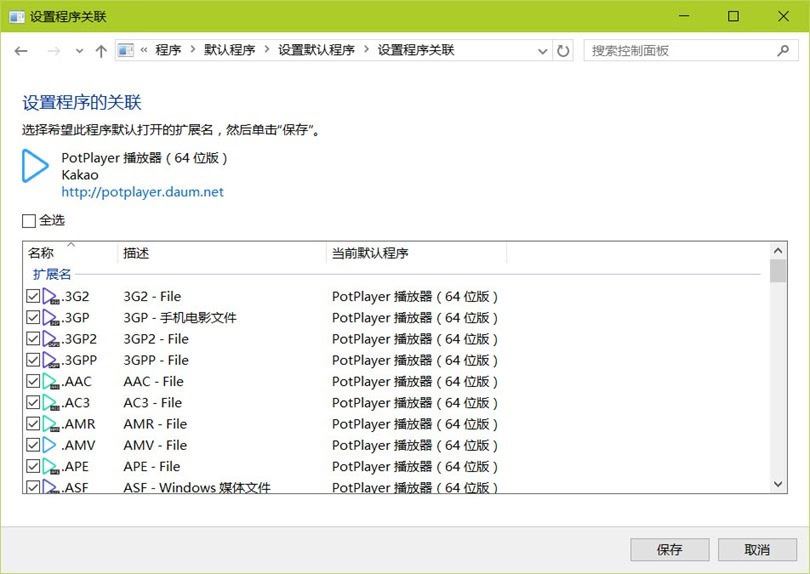Screen dimensions: 810x574
Task: Toggle the 全选 select-all checkbox
Action: [x=29, y=220]
